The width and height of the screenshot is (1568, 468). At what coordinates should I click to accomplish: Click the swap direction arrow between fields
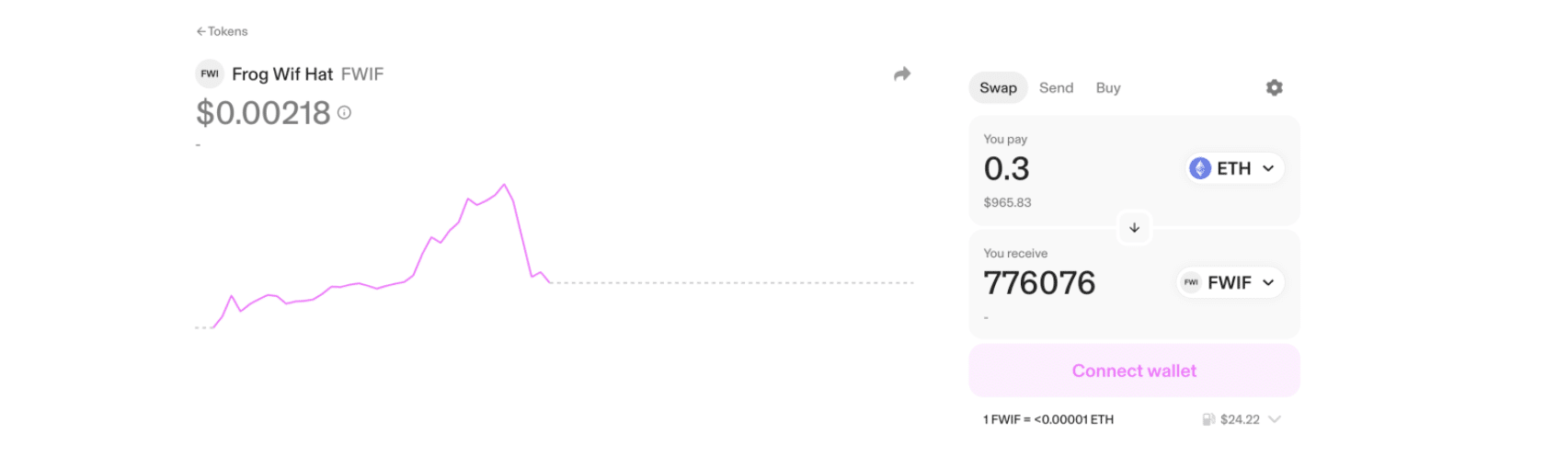(x=1134, y=227)
